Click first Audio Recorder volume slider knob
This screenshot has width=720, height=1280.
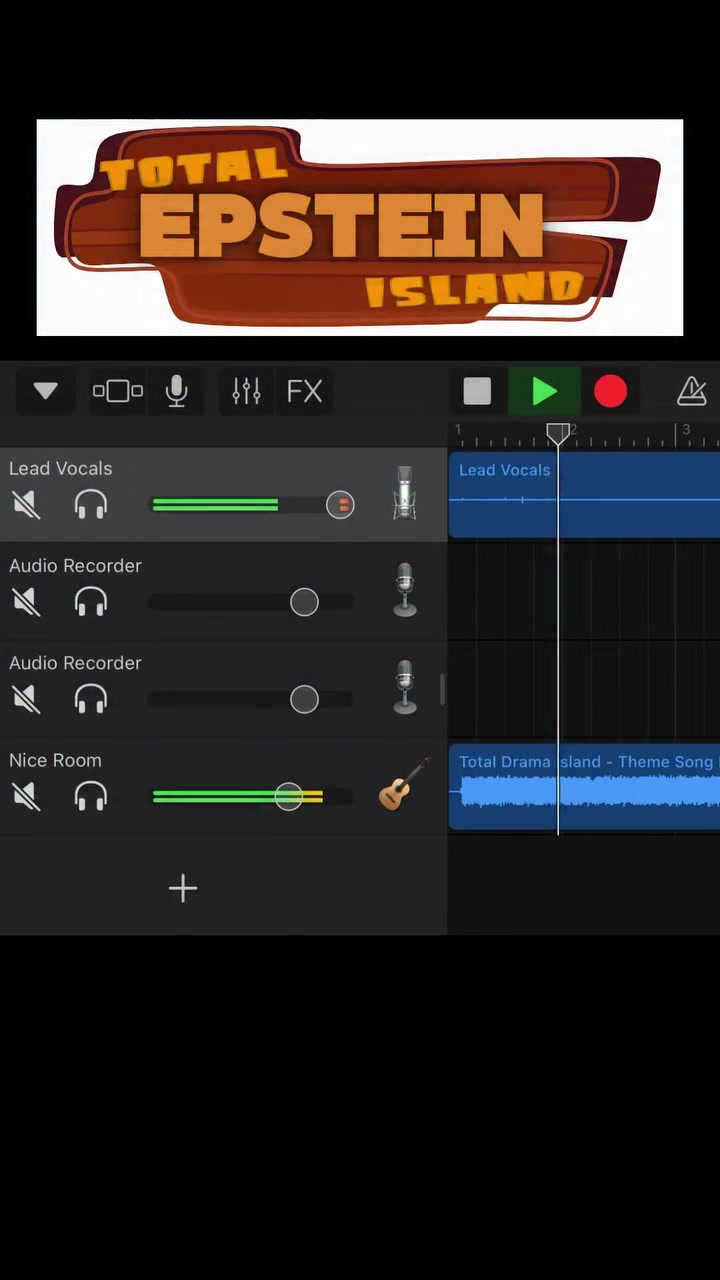(304, 602)
